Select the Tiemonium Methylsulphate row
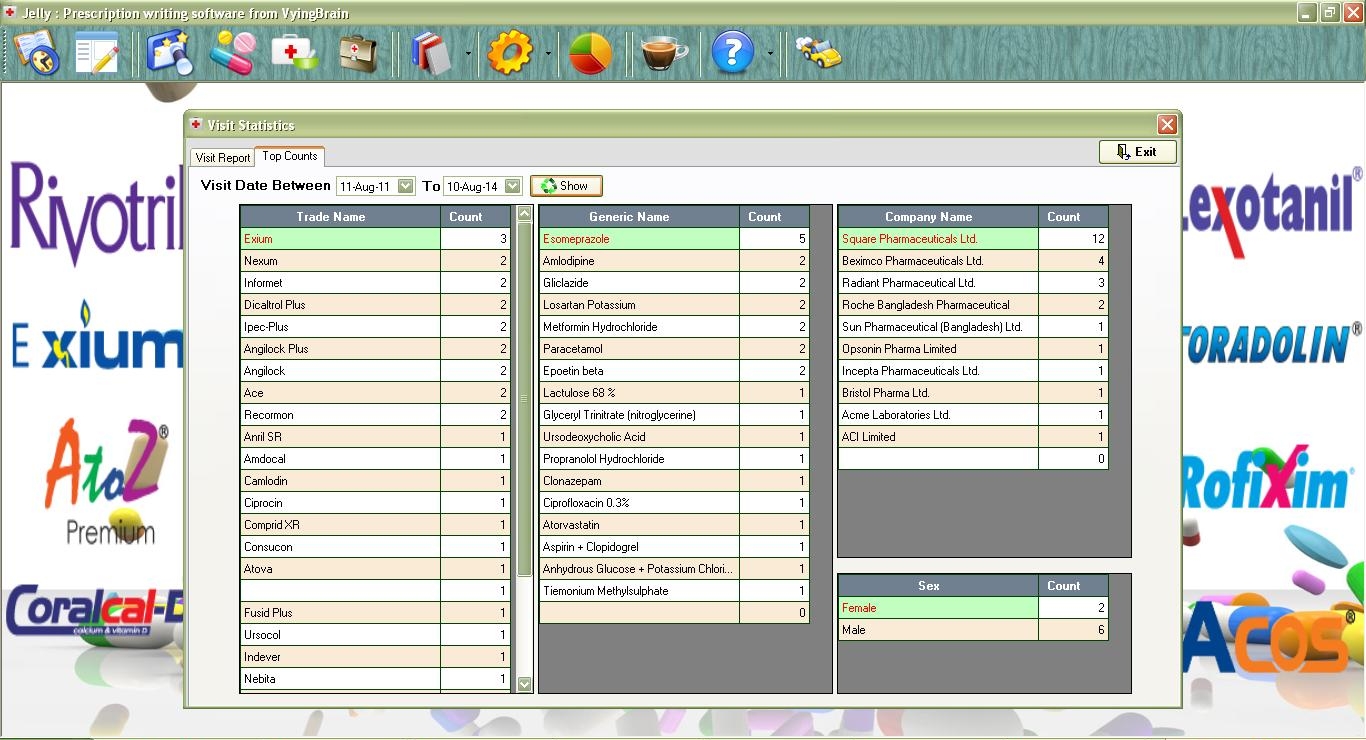The height and width of the screenshot is (740, 1366). pyautogui.click(x=674, y=591)
